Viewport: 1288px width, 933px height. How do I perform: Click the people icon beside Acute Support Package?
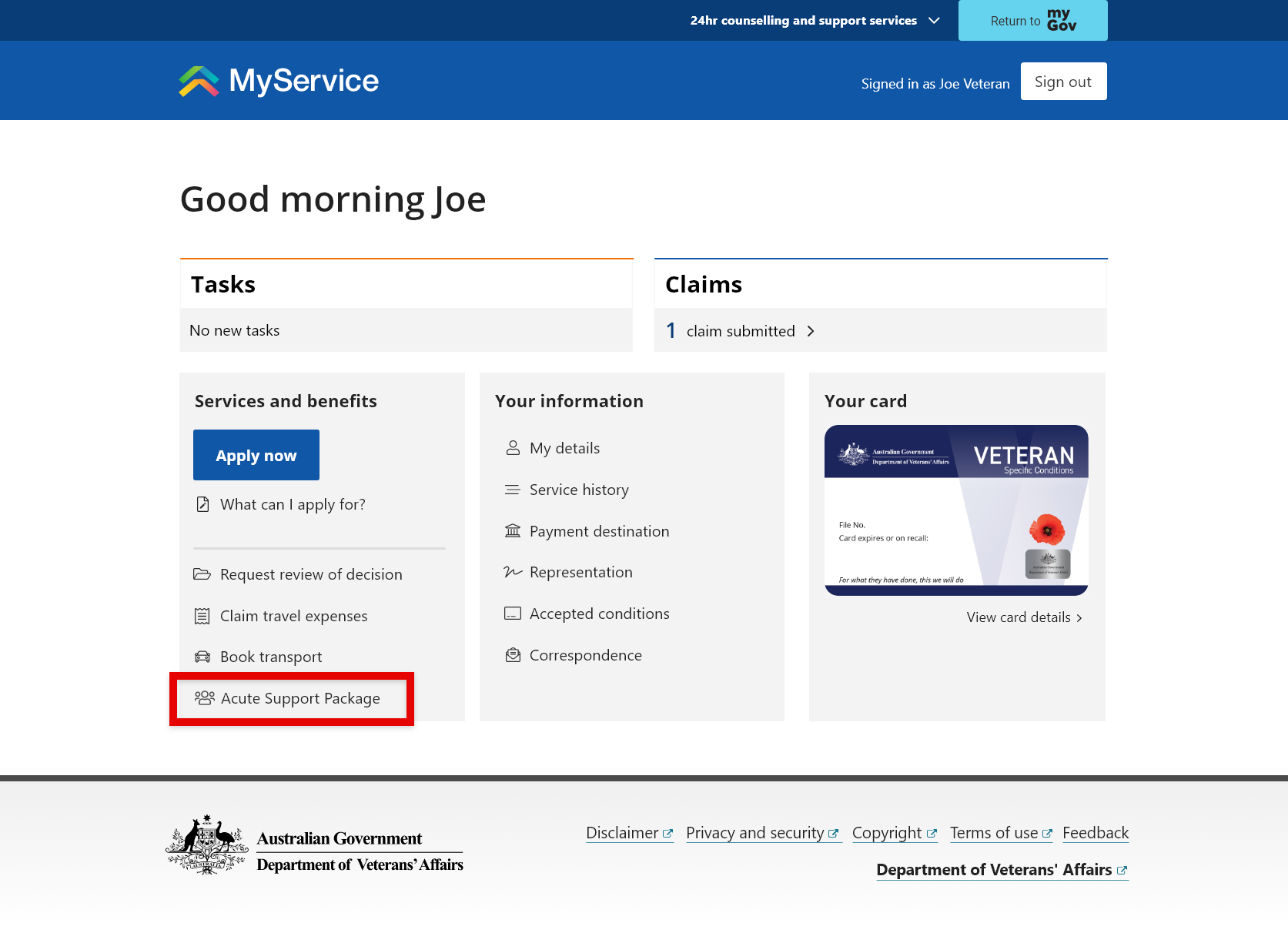(x=205, y=698)
